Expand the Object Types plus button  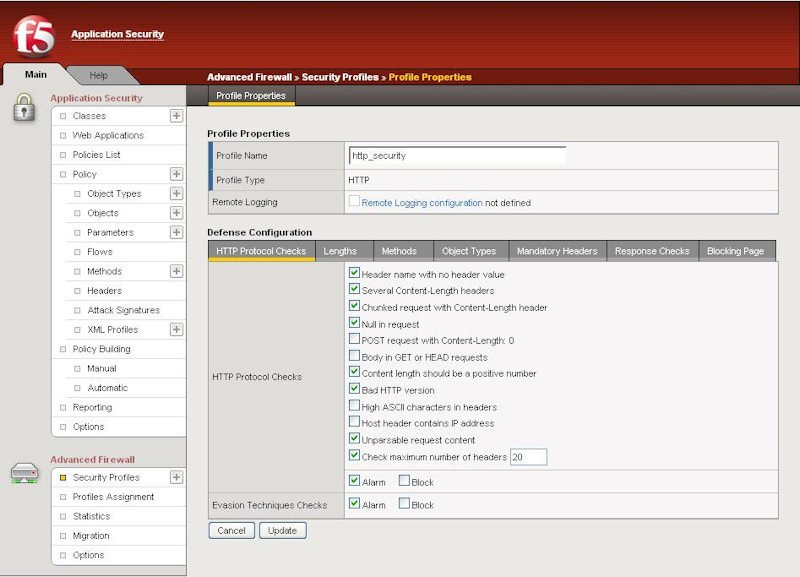tap(176, 193)
